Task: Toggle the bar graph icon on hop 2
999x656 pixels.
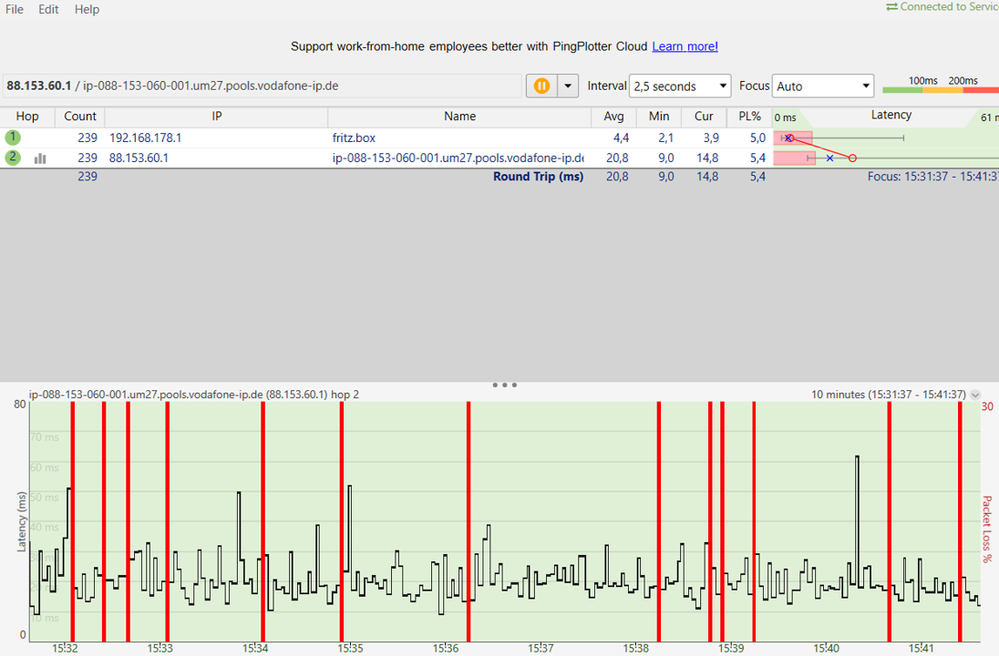Action: click(x=40, y=158)
